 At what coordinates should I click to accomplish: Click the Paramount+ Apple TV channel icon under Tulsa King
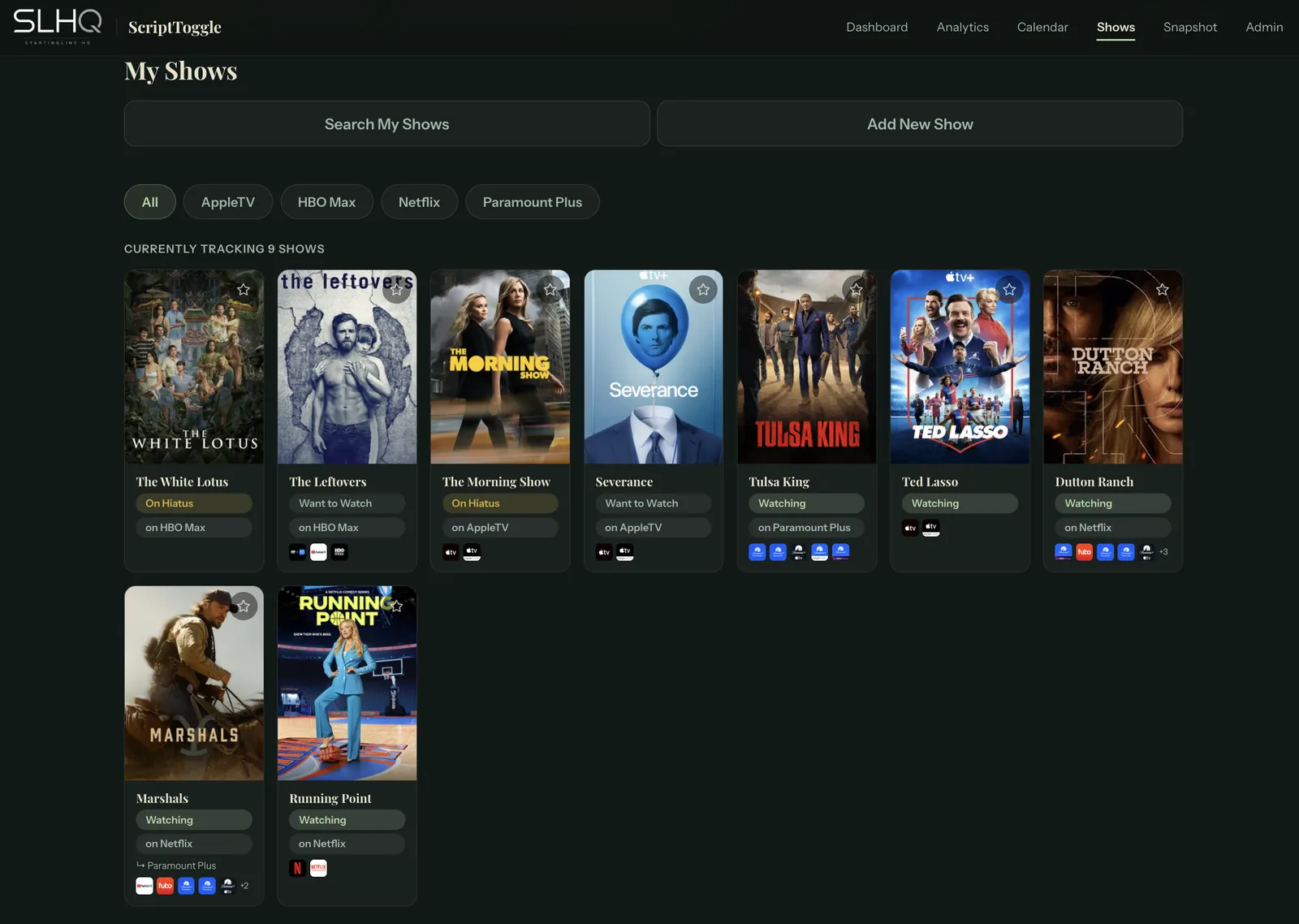[799, 552]
